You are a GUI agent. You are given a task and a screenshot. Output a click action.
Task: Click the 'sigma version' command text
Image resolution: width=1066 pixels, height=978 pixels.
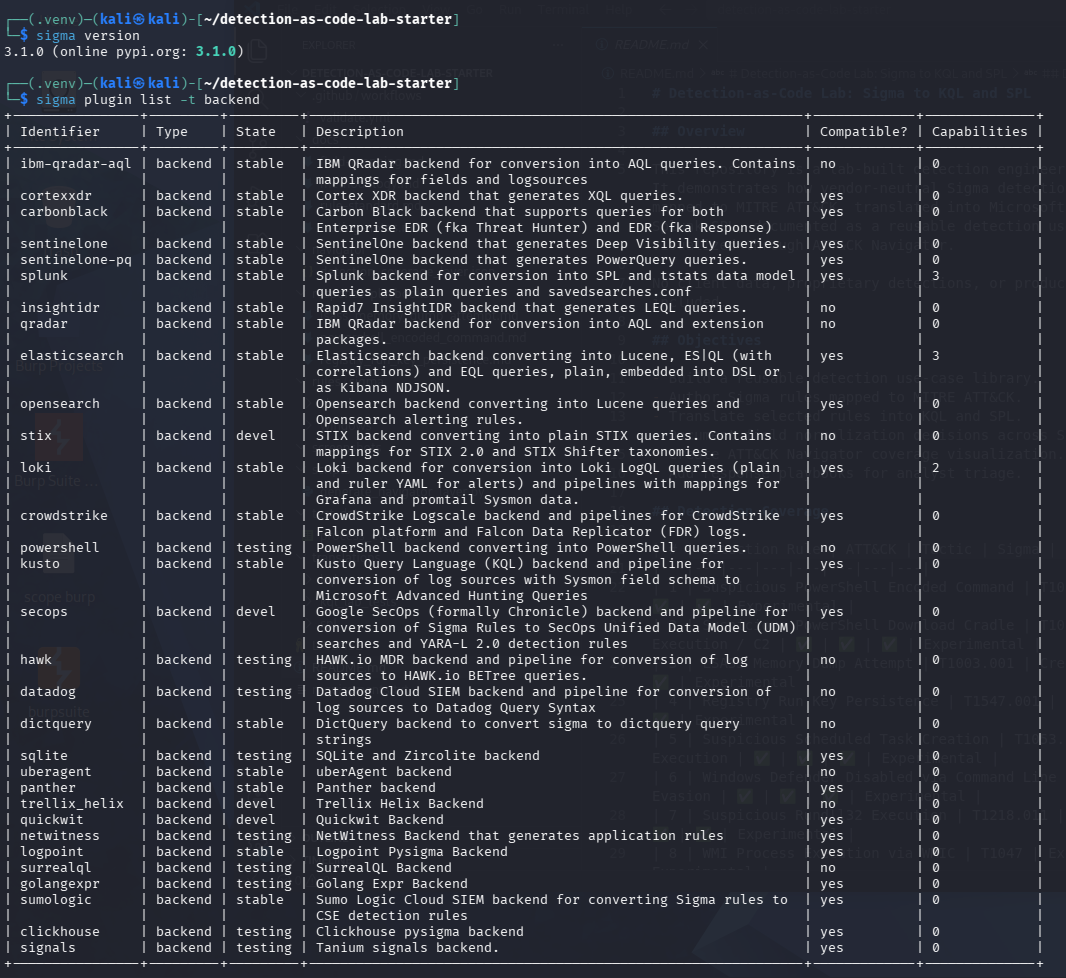[88, 35]
